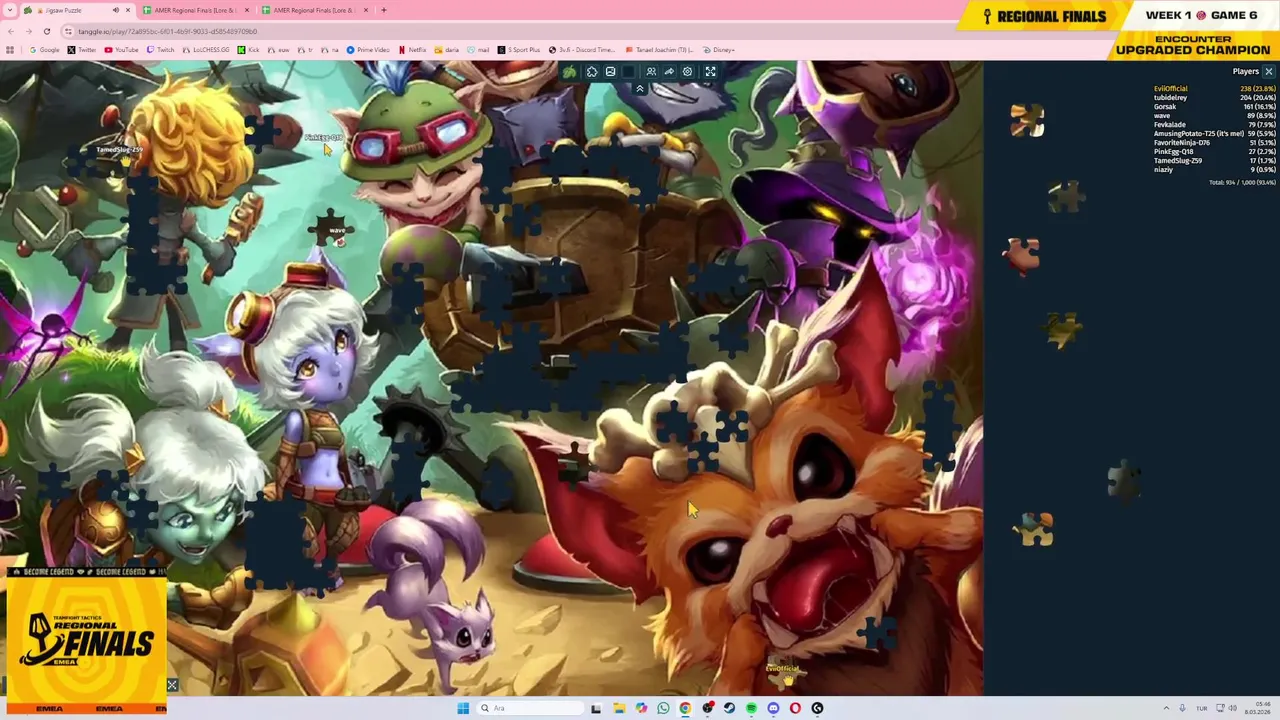Open the Kick bookmark

(249, 50)
